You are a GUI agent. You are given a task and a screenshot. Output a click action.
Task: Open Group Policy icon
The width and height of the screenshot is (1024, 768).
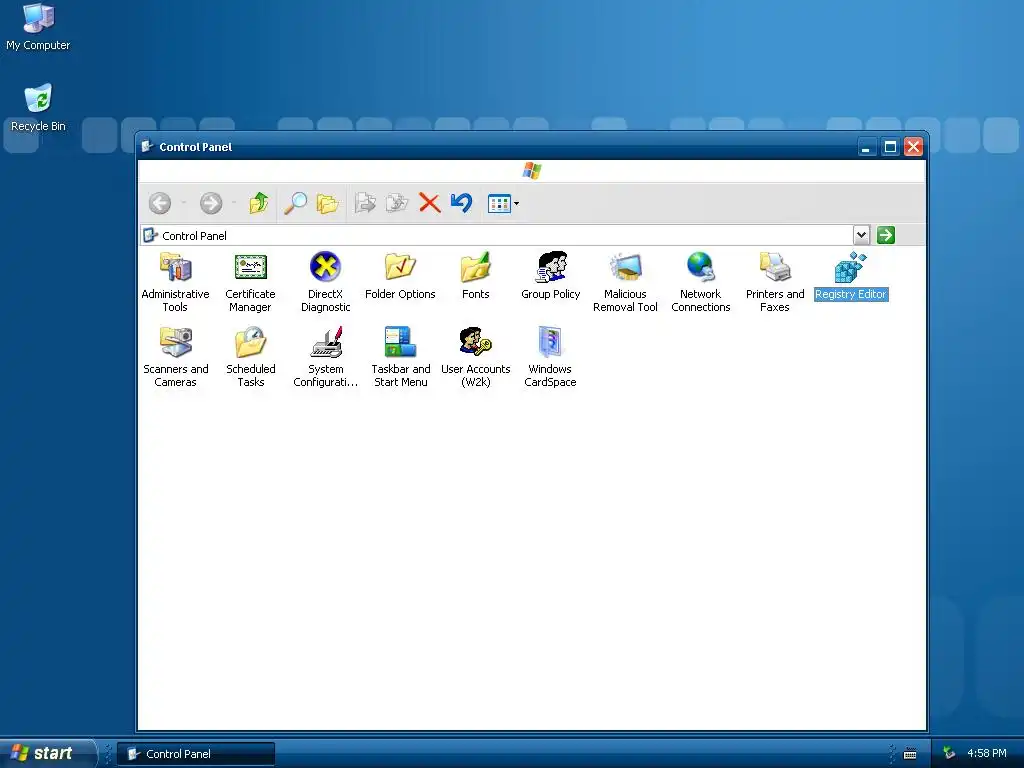[551, 267]
